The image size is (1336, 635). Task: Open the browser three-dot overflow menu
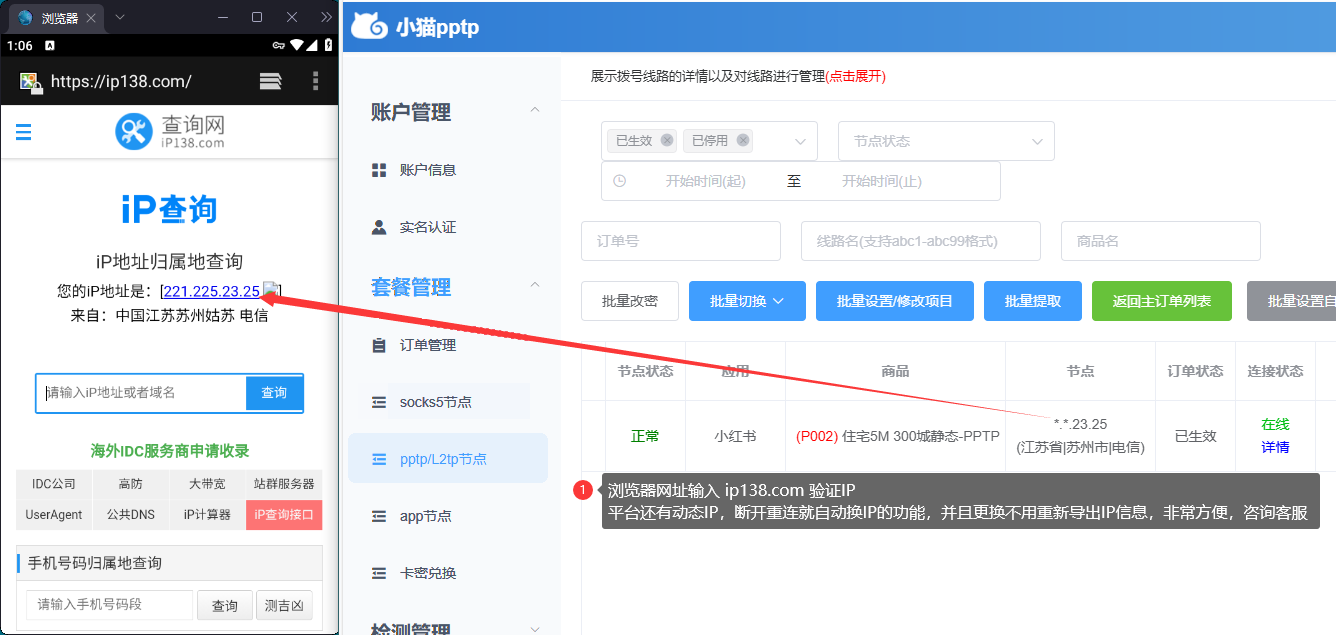pos(316,81)
